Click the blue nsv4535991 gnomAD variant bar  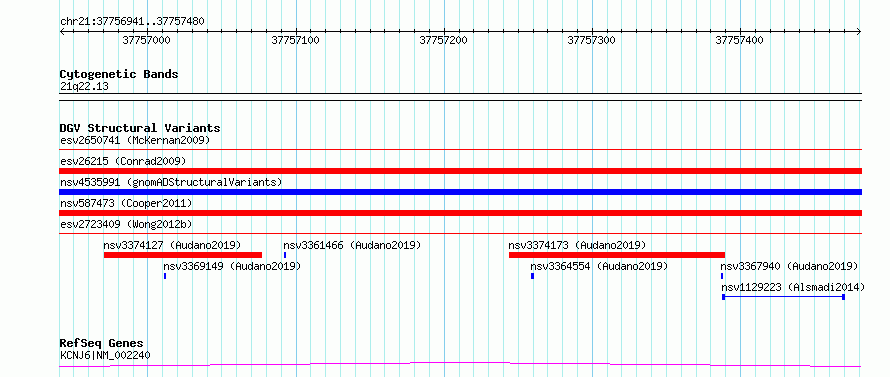point(461,192)
